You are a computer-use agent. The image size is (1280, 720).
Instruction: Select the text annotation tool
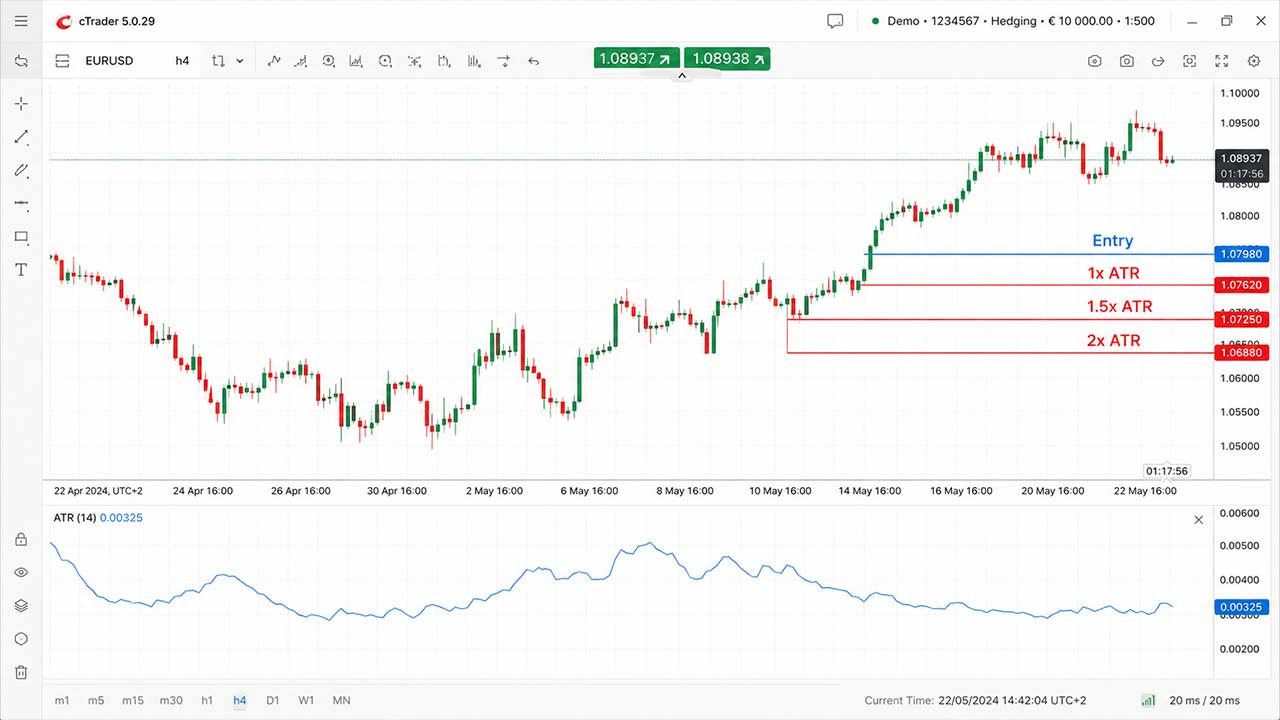point(21,270)
